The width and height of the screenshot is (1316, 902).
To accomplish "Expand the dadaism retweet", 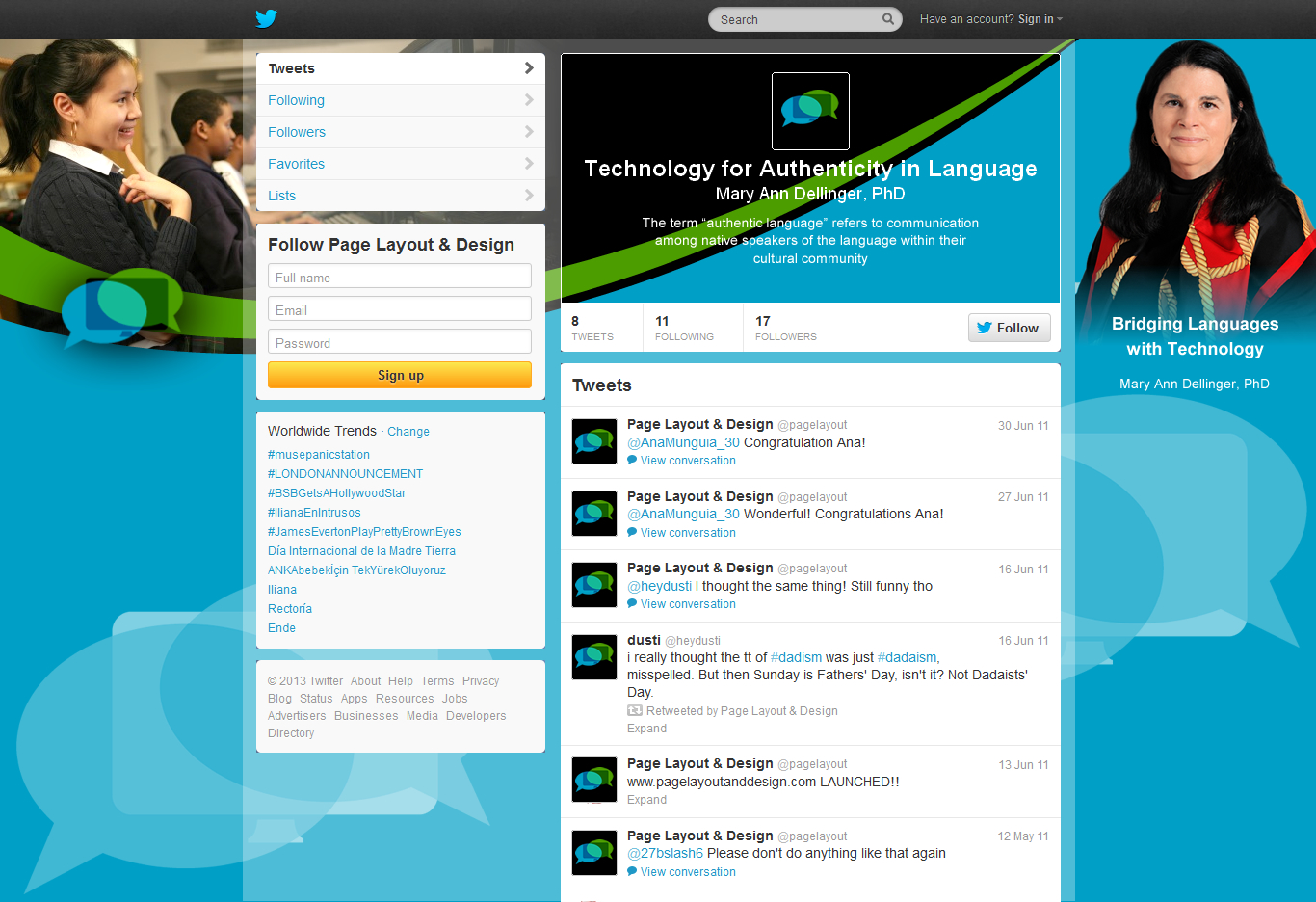I will pos(646,729).
